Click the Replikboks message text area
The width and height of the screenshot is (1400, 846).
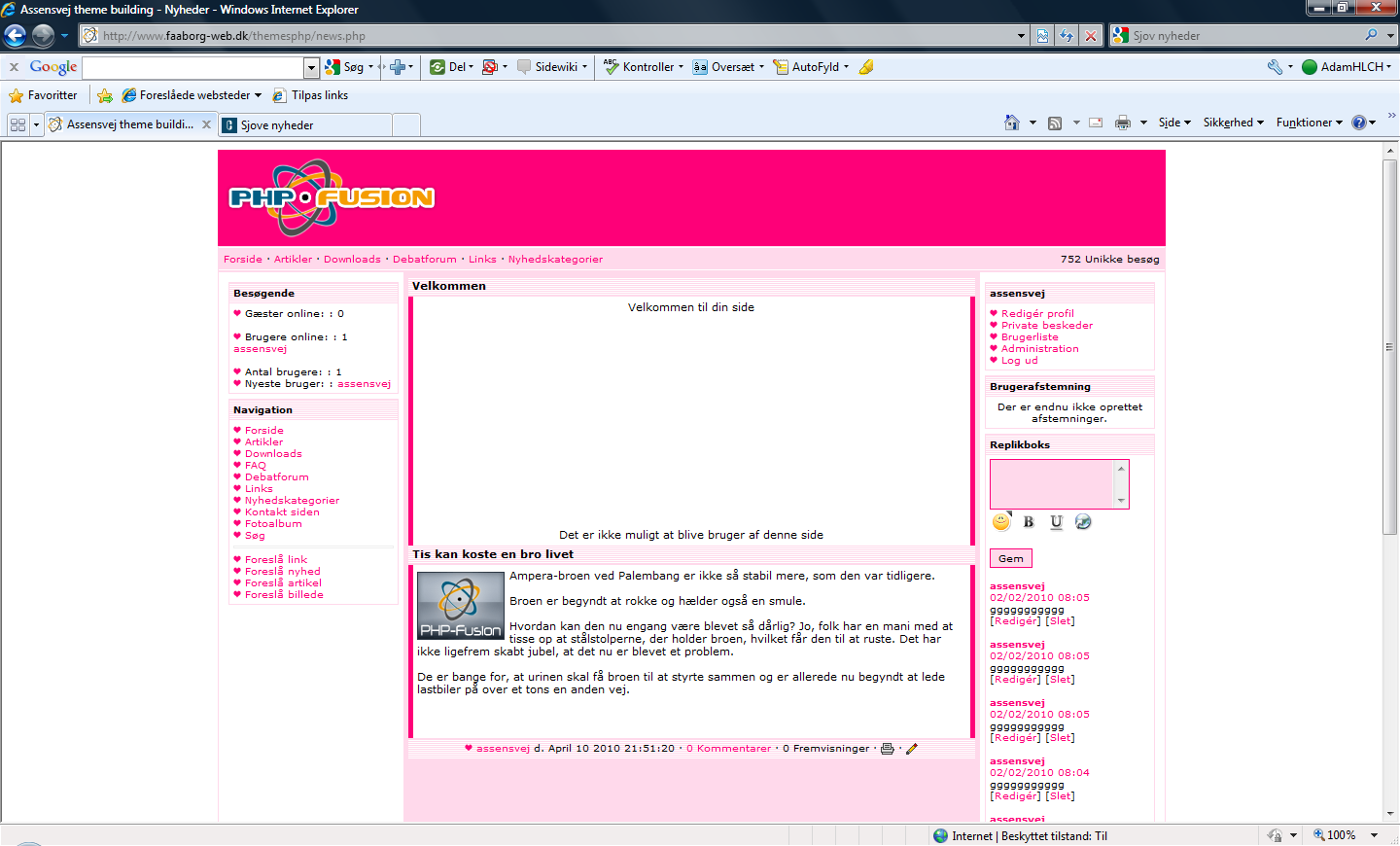pyautogui.click(x=1052, y=484)
